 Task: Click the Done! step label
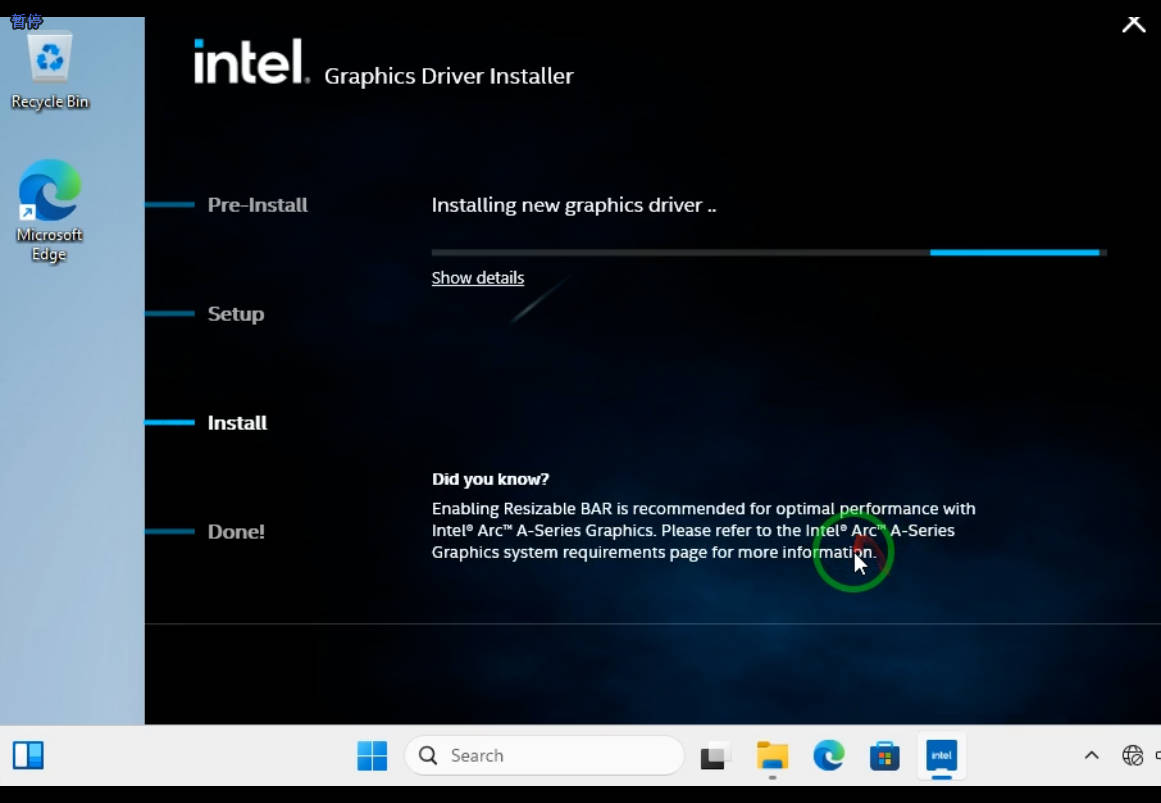point(235,531)
